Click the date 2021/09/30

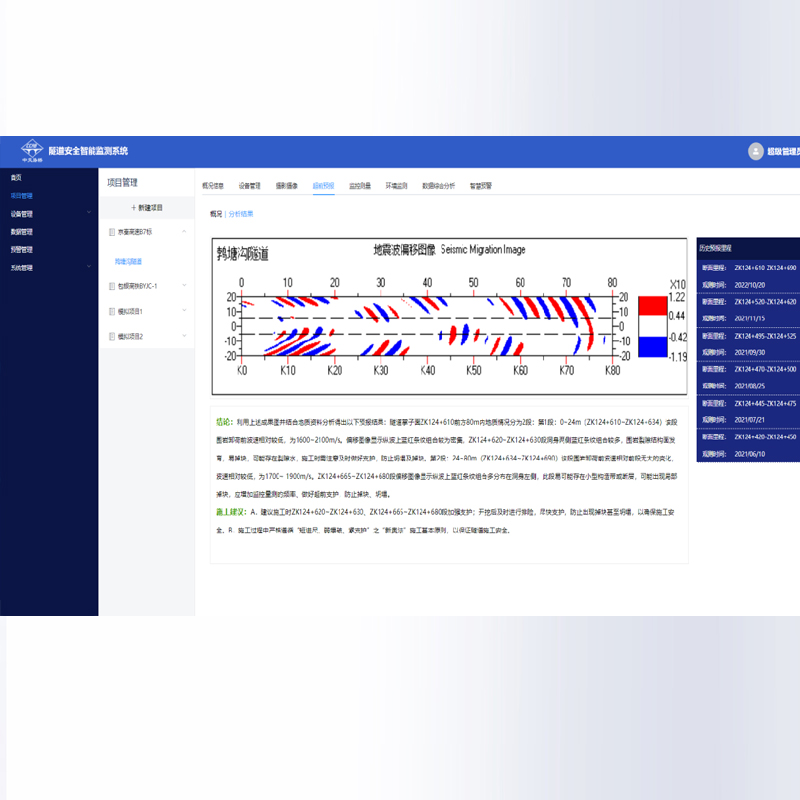tap(749, 352)
